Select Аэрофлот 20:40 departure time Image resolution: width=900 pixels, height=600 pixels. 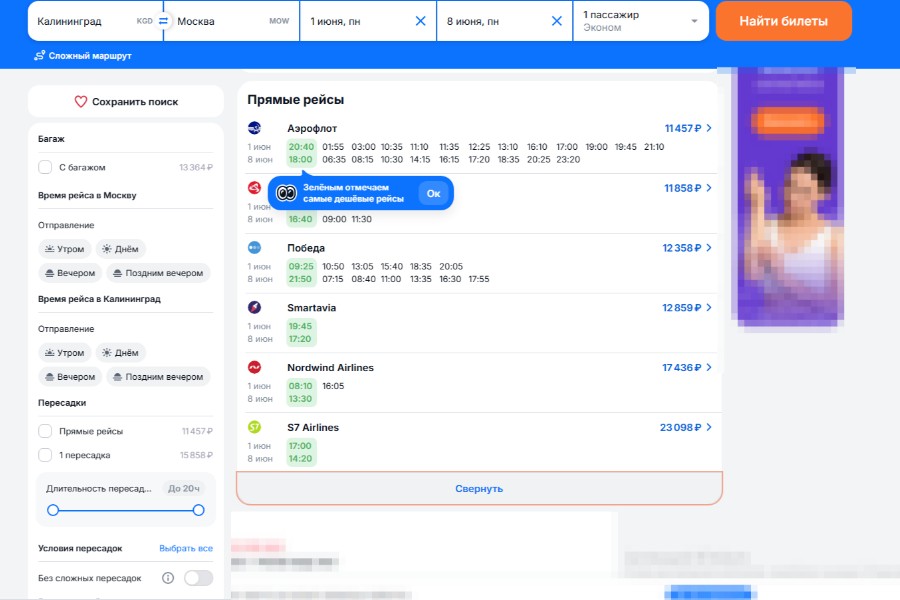(301, 147)
